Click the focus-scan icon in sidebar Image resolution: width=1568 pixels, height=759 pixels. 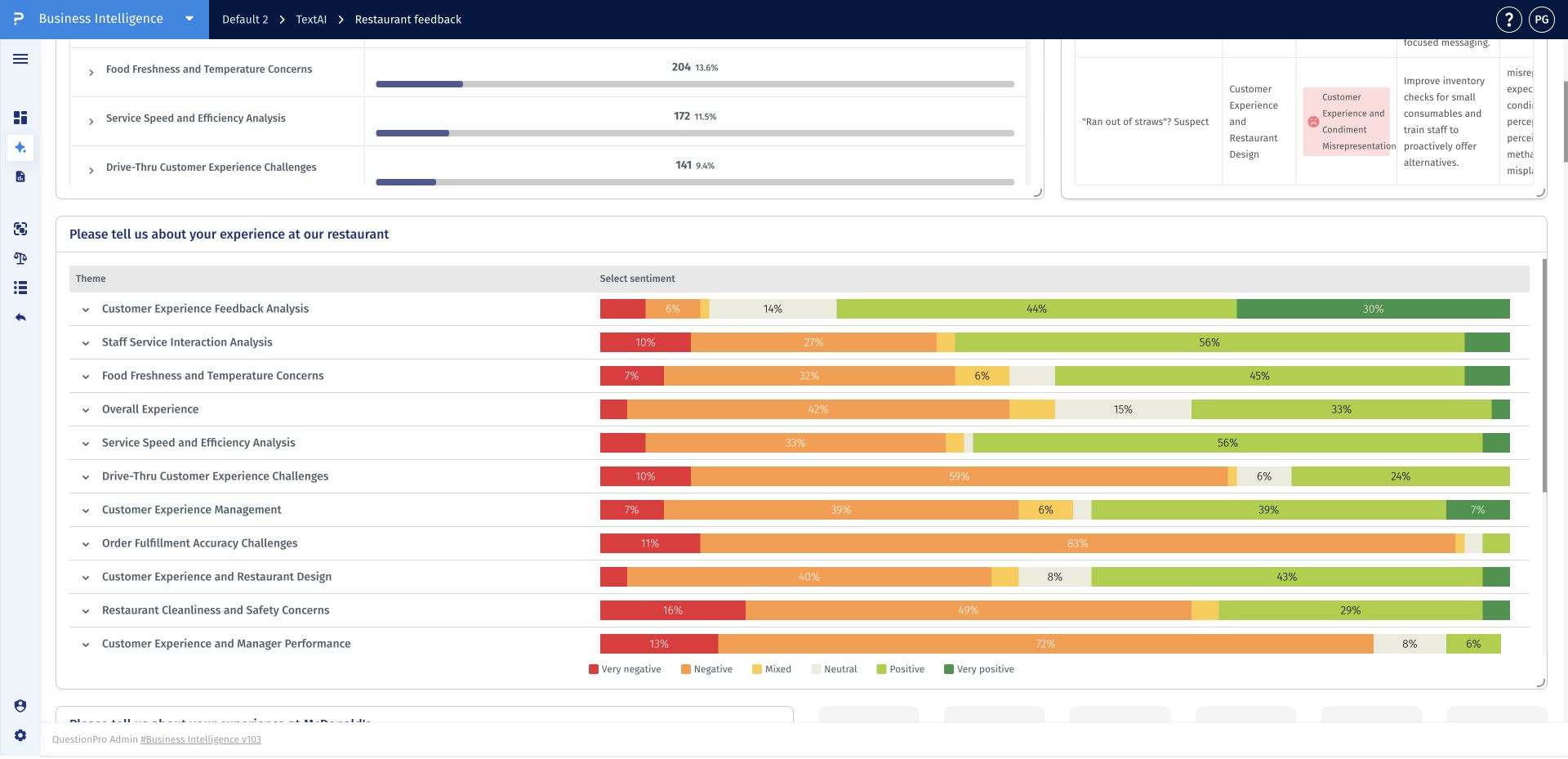(x=20, y=229)
